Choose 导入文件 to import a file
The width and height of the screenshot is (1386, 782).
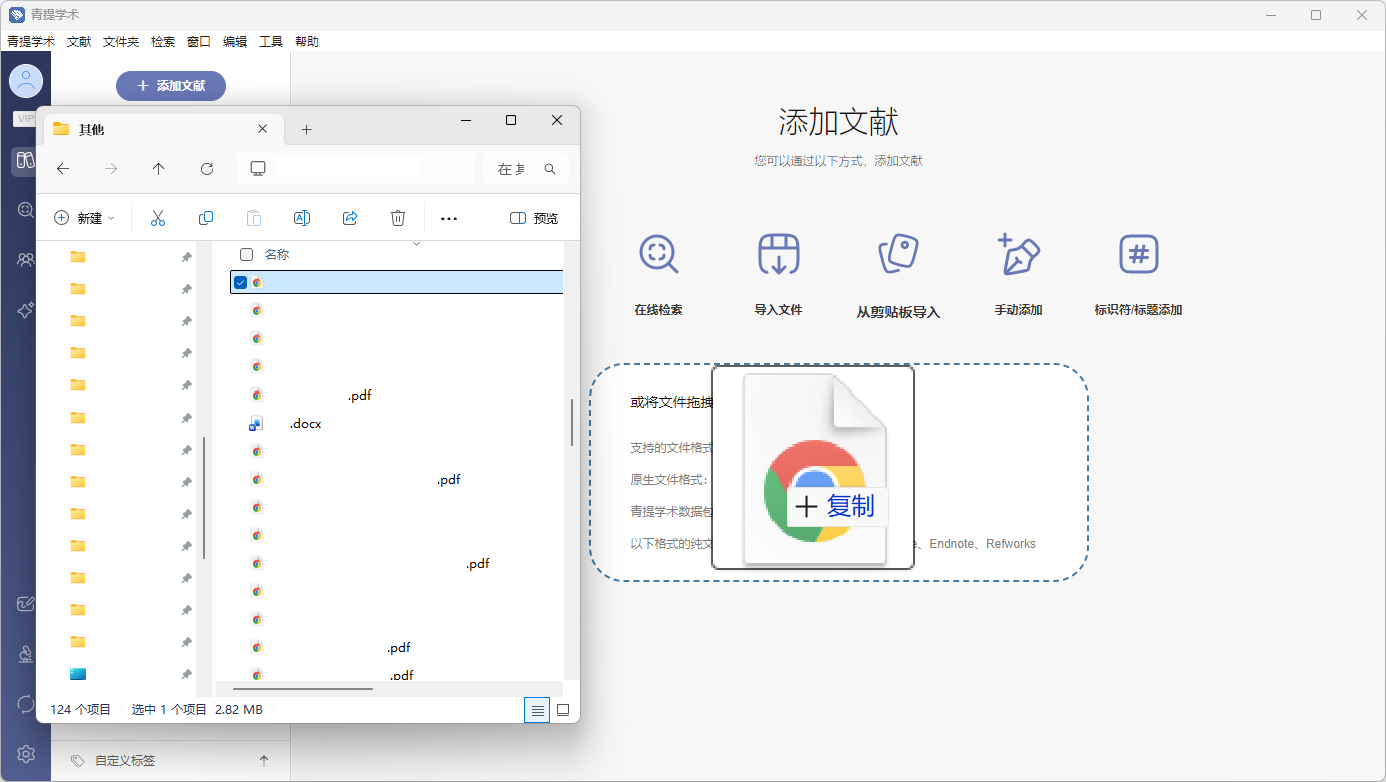(x=778, y=274)
